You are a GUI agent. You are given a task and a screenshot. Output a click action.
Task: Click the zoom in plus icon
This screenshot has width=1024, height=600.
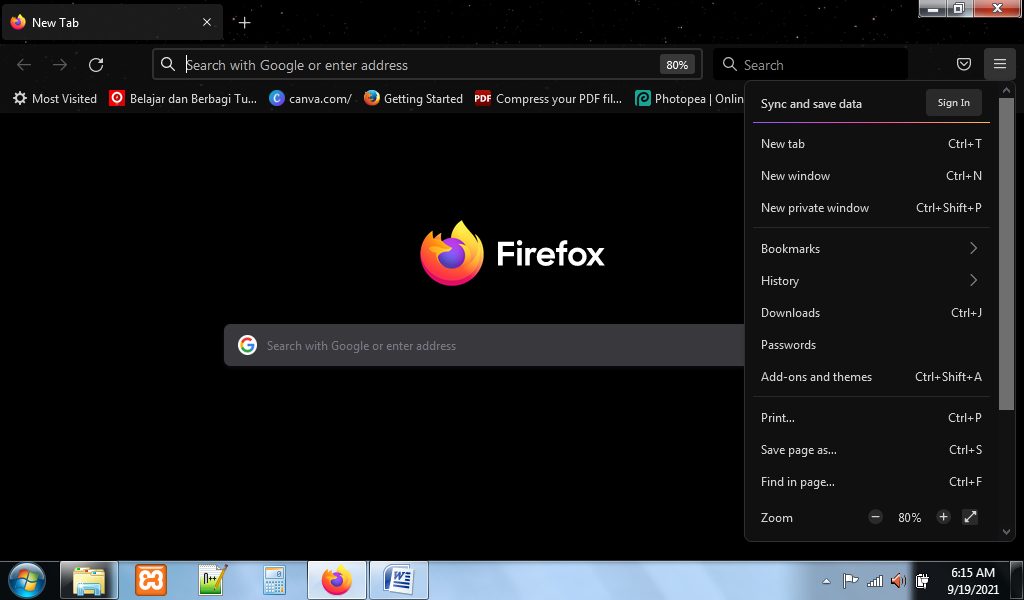click(x=943, y=517)
